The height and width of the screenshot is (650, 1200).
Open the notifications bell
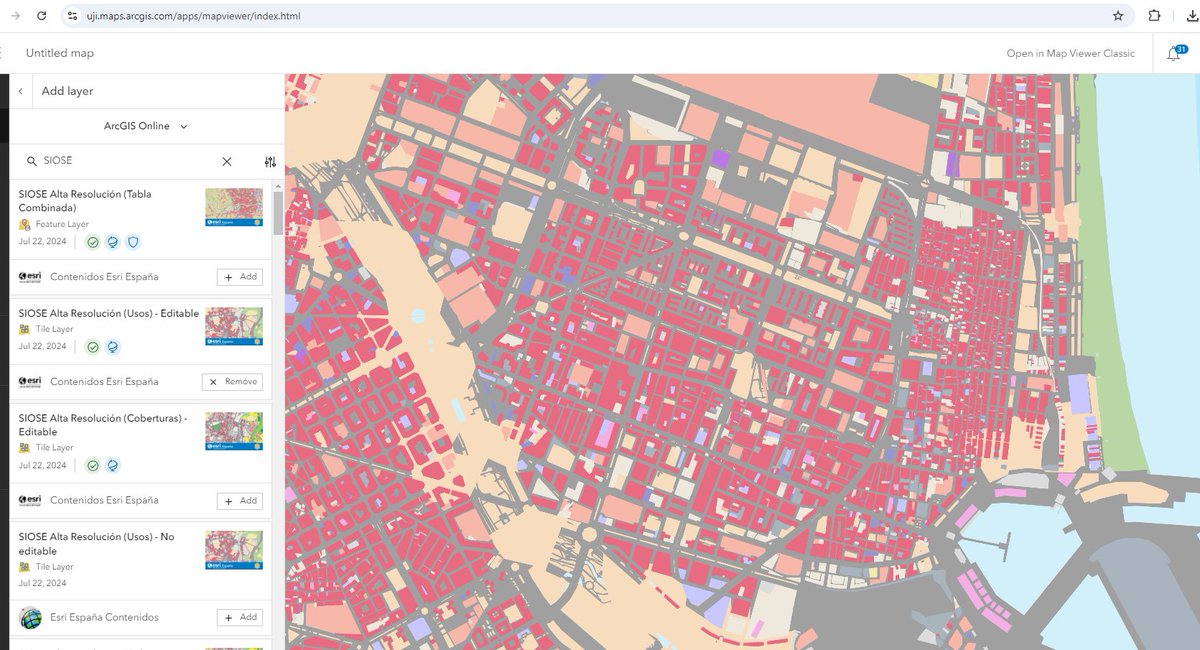pos(1173,54)
